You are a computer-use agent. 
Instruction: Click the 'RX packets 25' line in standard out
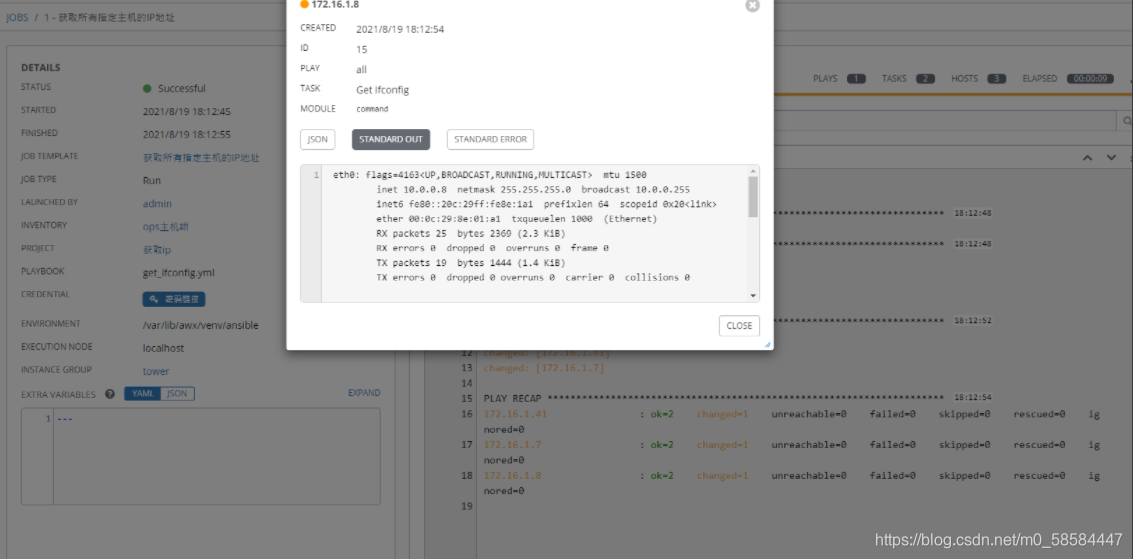coord(470,233)
